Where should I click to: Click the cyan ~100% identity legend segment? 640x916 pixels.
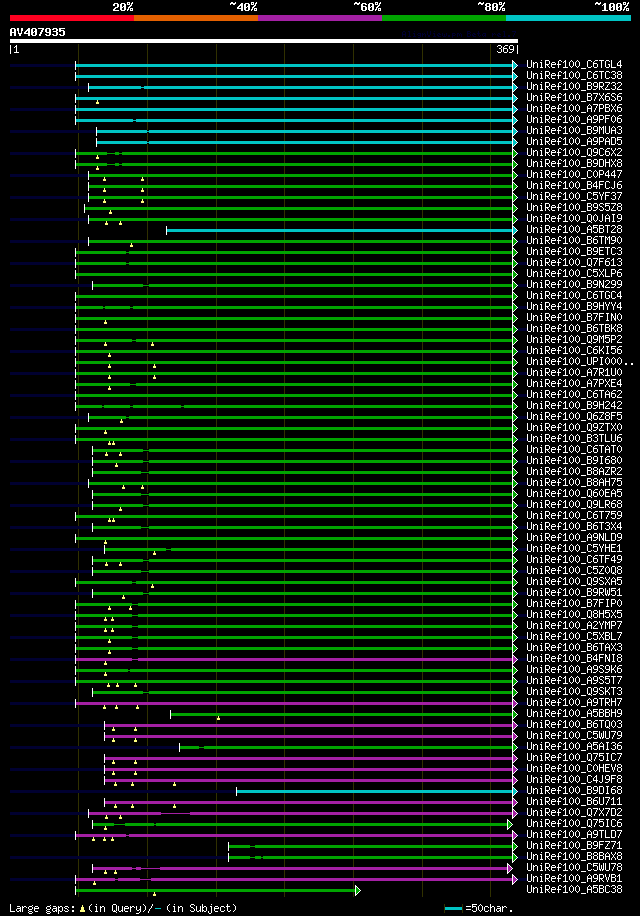(568, 18)
